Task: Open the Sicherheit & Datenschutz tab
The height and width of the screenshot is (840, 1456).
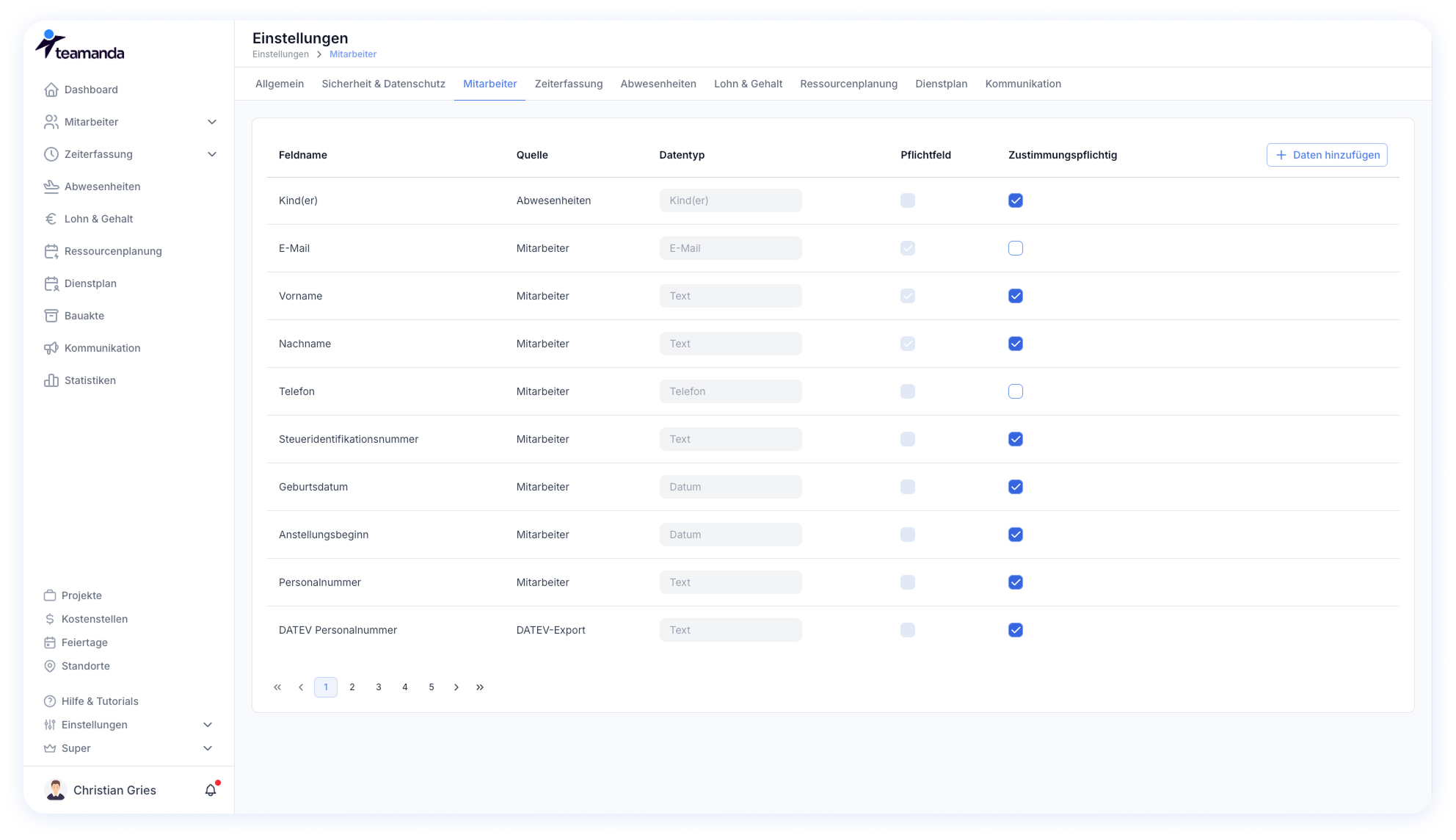Action: click(383, 84)
